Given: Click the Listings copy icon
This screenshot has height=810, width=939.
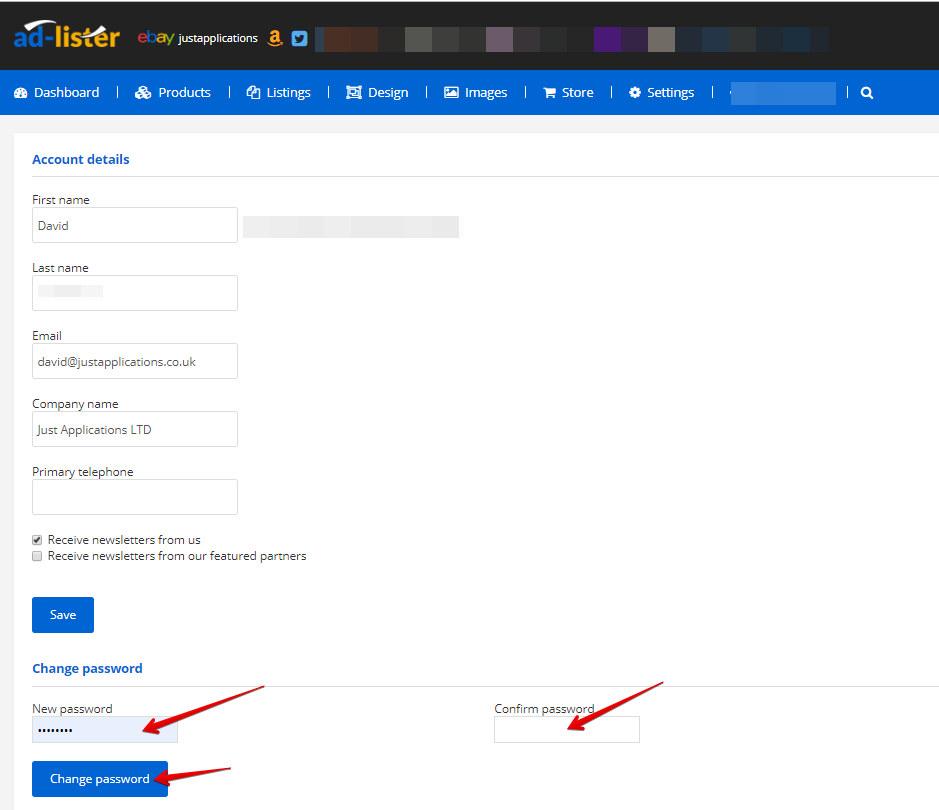Looking at the screenshot, I should [253, 93].
